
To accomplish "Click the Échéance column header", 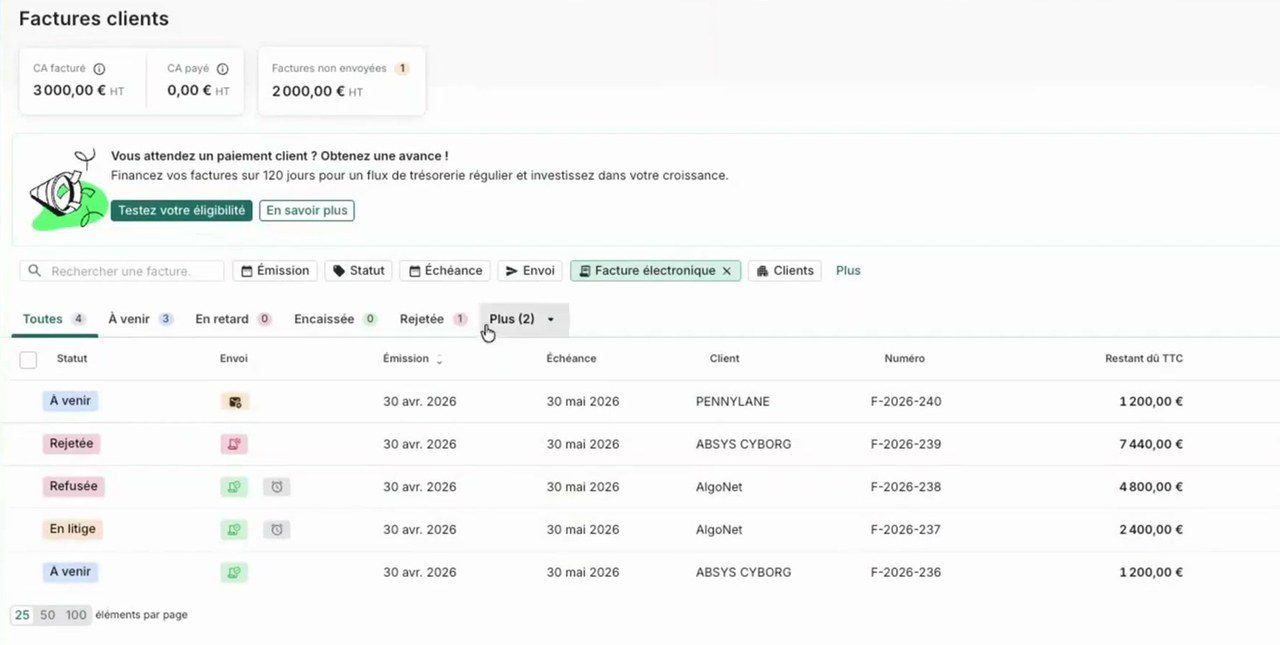I will pyautogui.click(x=571, y=359).
